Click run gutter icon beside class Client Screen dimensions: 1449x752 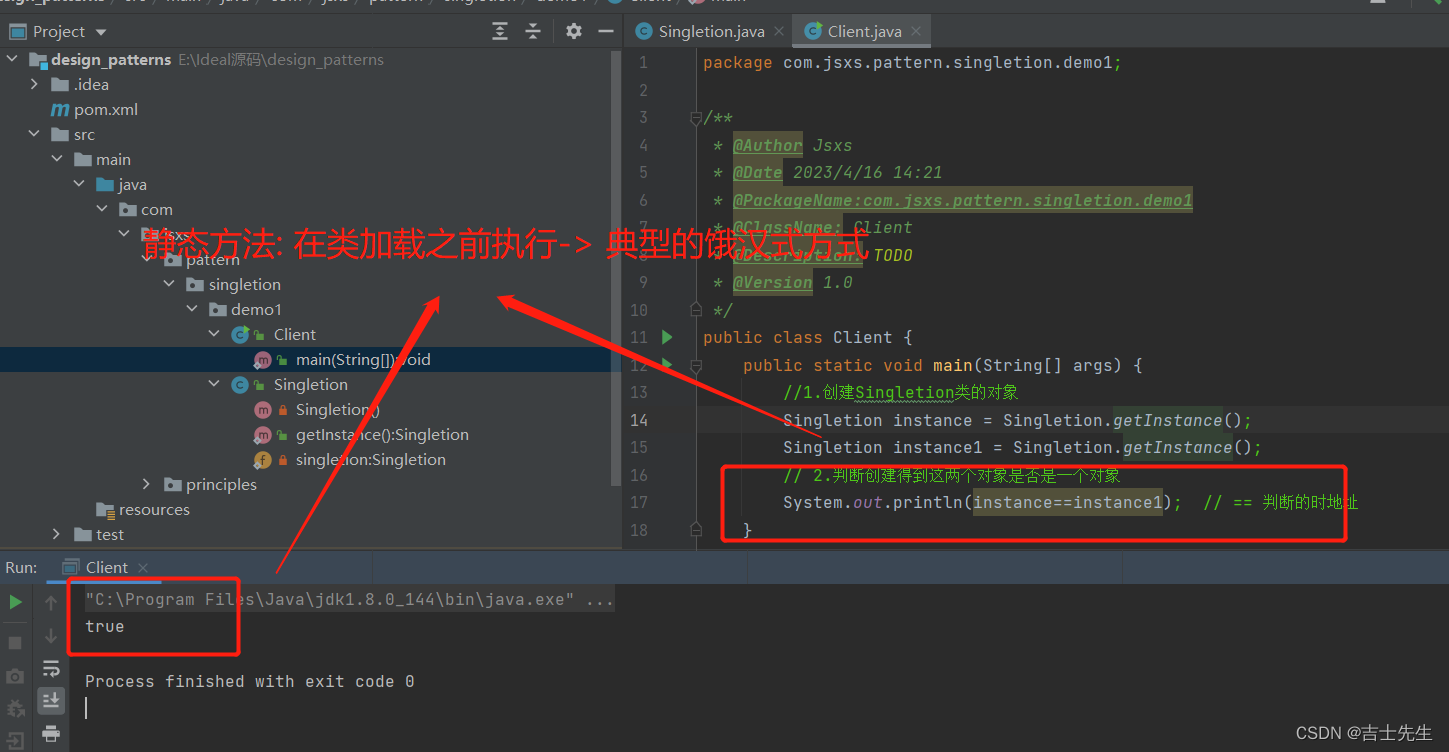(x=667, y=337)
